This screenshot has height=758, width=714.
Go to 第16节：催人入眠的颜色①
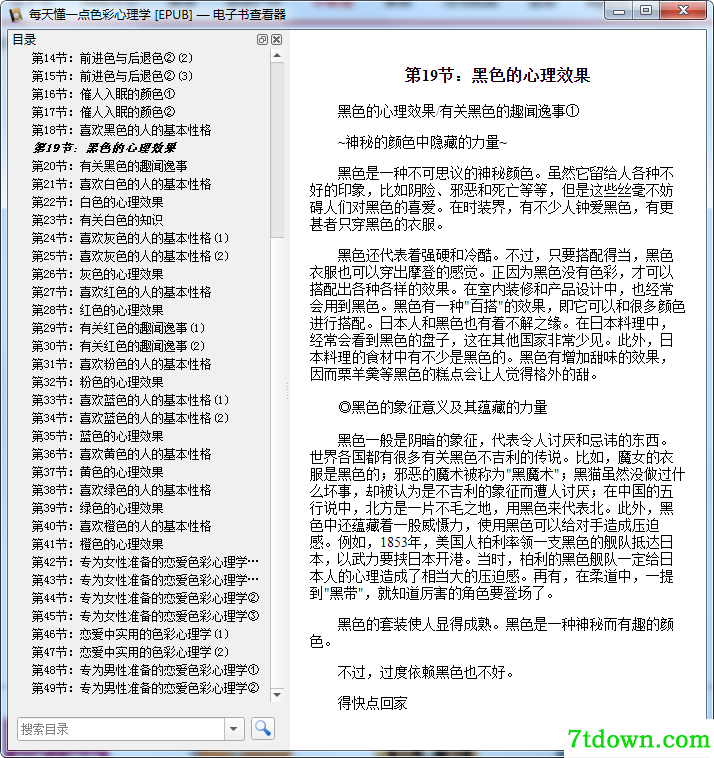click(103, 94)
